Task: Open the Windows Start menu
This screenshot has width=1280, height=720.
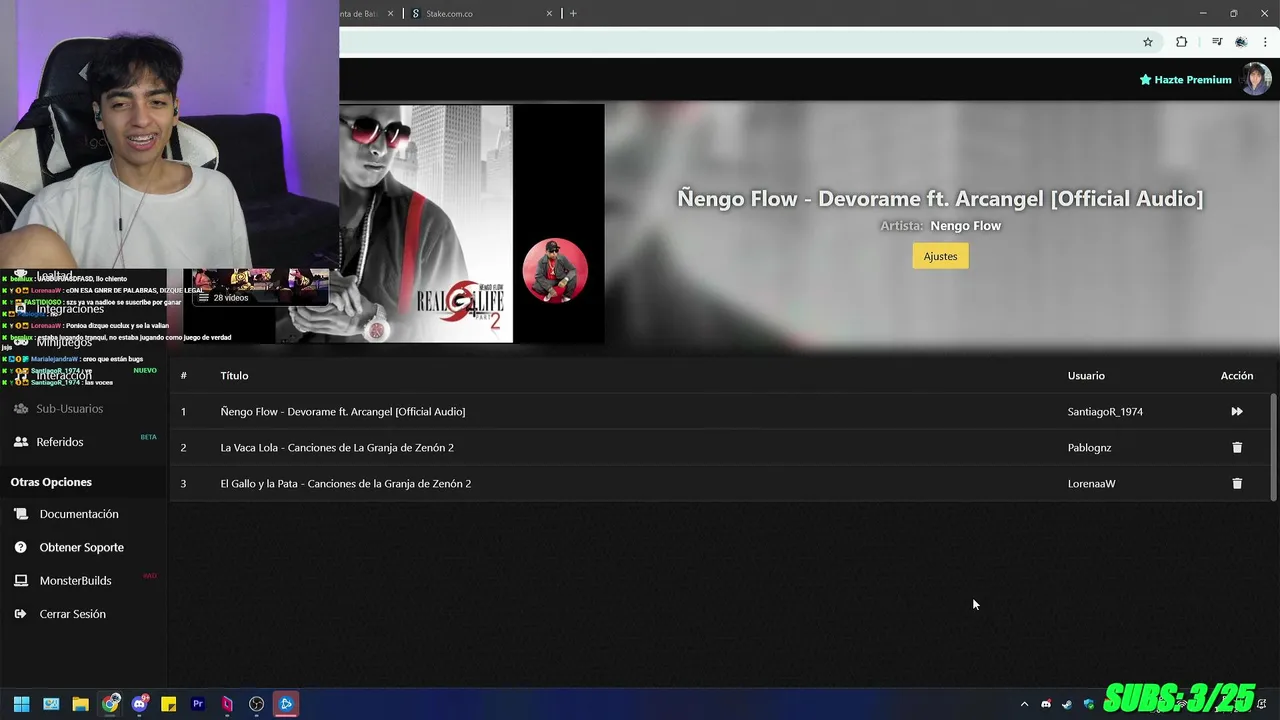Action: coord(21,704)
